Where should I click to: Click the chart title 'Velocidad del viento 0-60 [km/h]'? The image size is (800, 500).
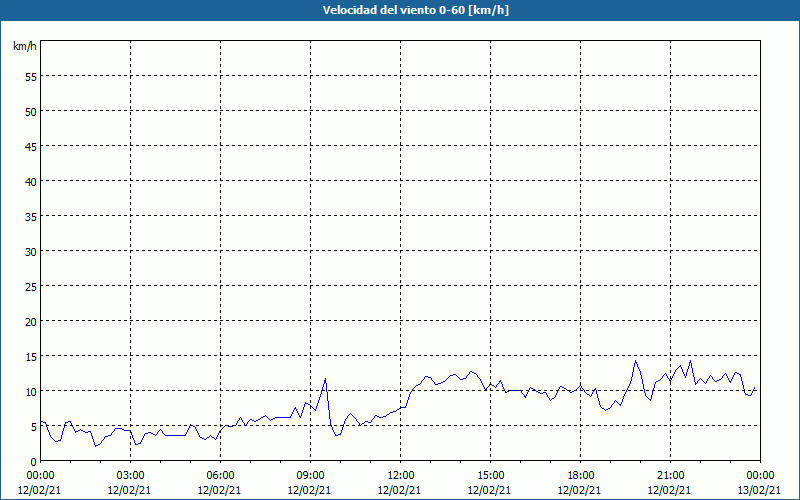[415, 10]
